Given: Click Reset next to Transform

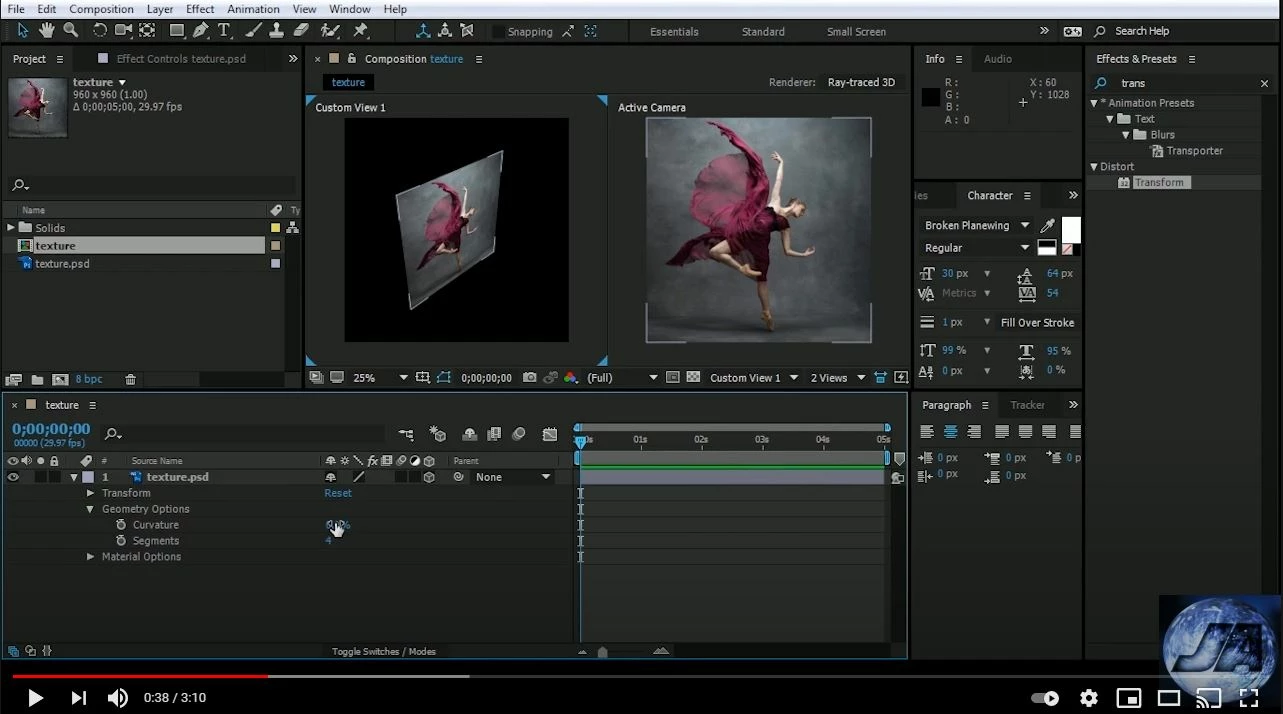Looking at the screenshot, I should (x=338, y=493).
